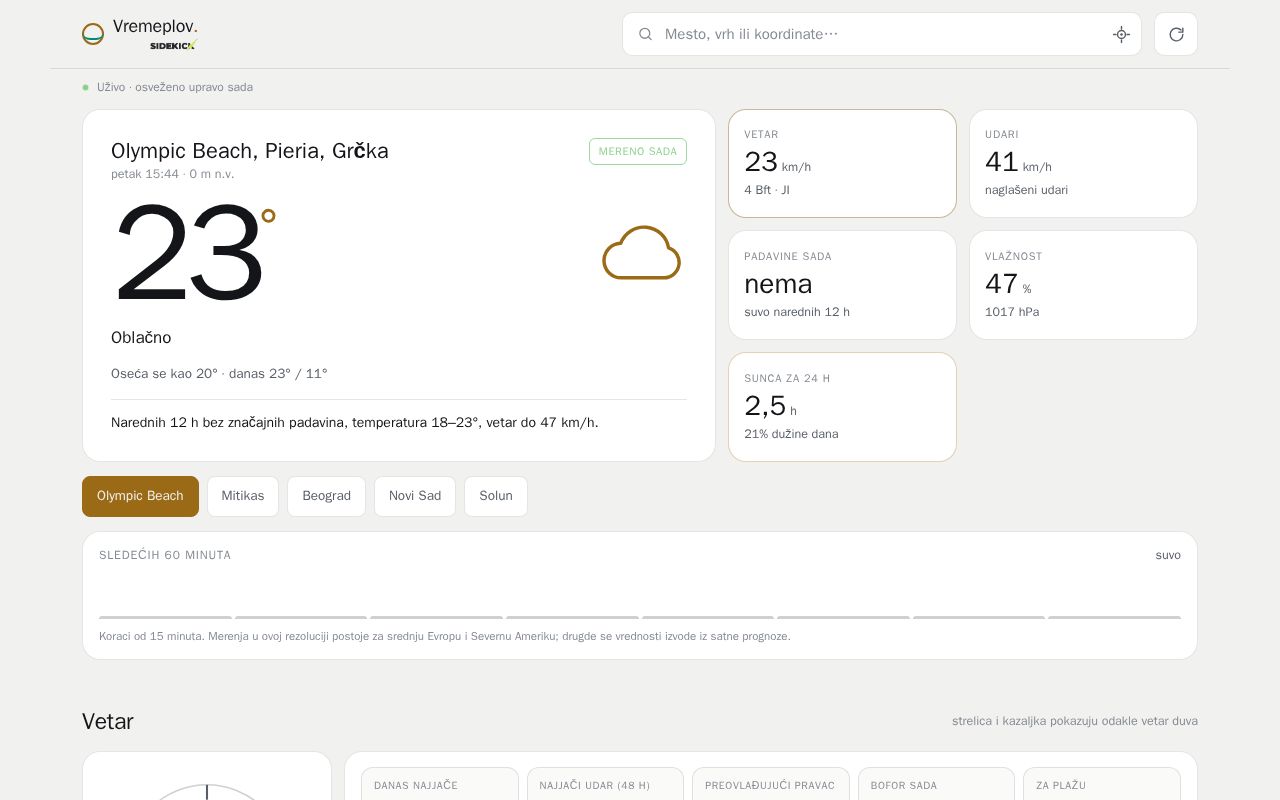Click the 'SLEDEĆIH 60 MINUTA' label
1280x800 pixels.
[165, 555]
